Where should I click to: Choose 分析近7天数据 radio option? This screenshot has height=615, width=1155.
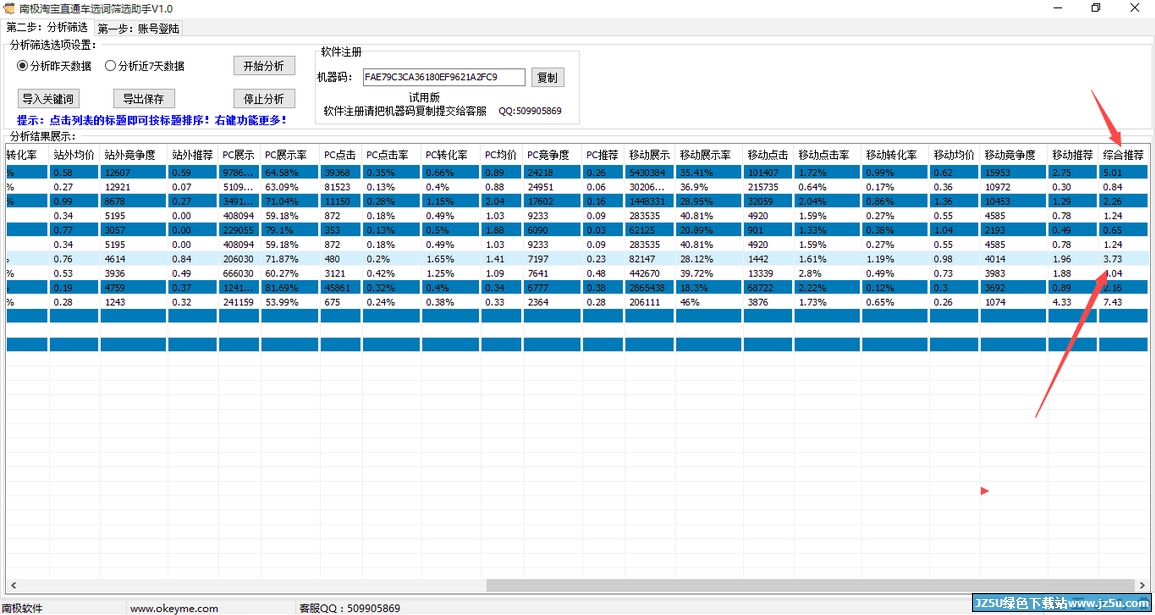click(x=144, y=66)
